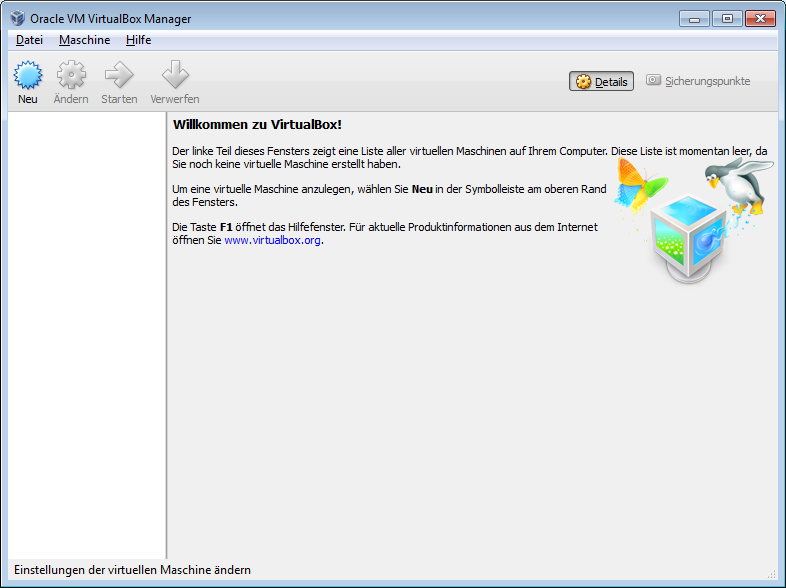The image size is (786, 588).
Task: Click the bold 'Neu' word in welcome text
Action: tap(422, 189)
